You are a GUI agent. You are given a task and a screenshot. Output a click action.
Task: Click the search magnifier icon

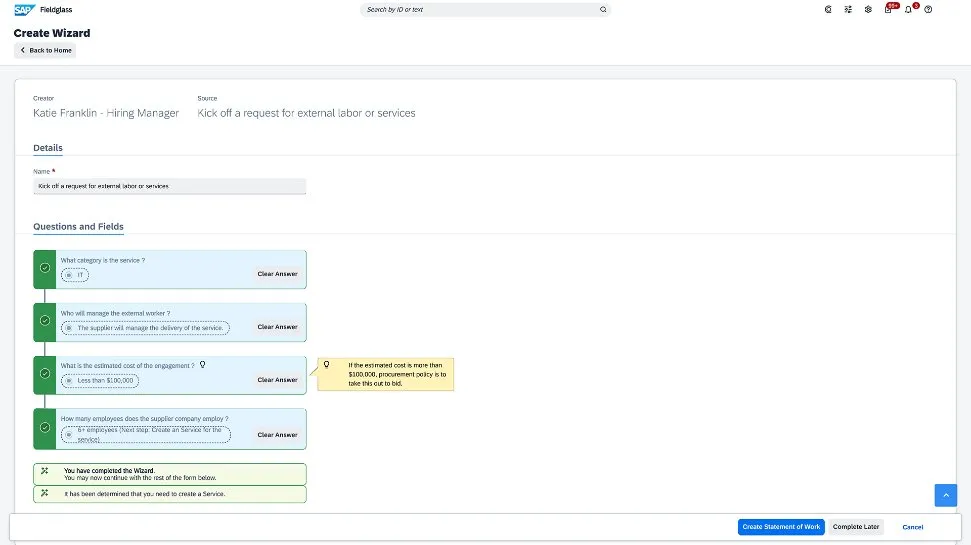603,9
